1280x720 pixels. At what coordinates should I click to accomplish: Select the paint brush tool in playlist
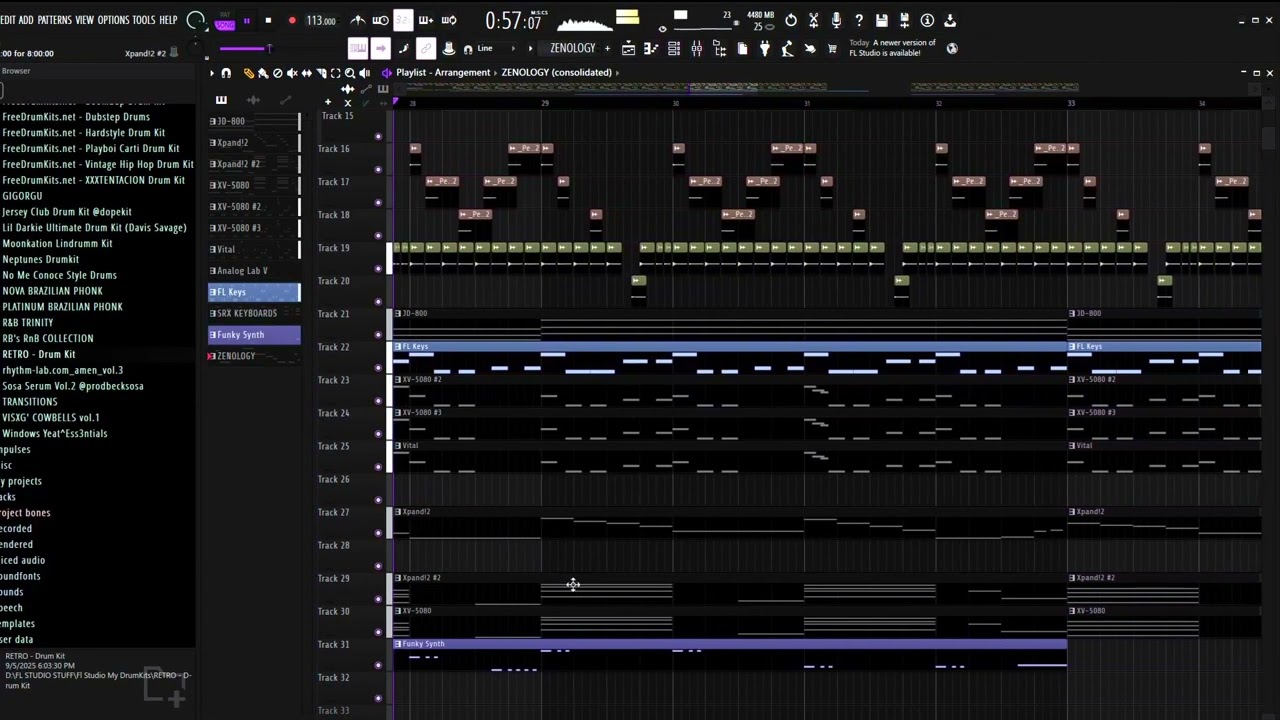(263, 73)
